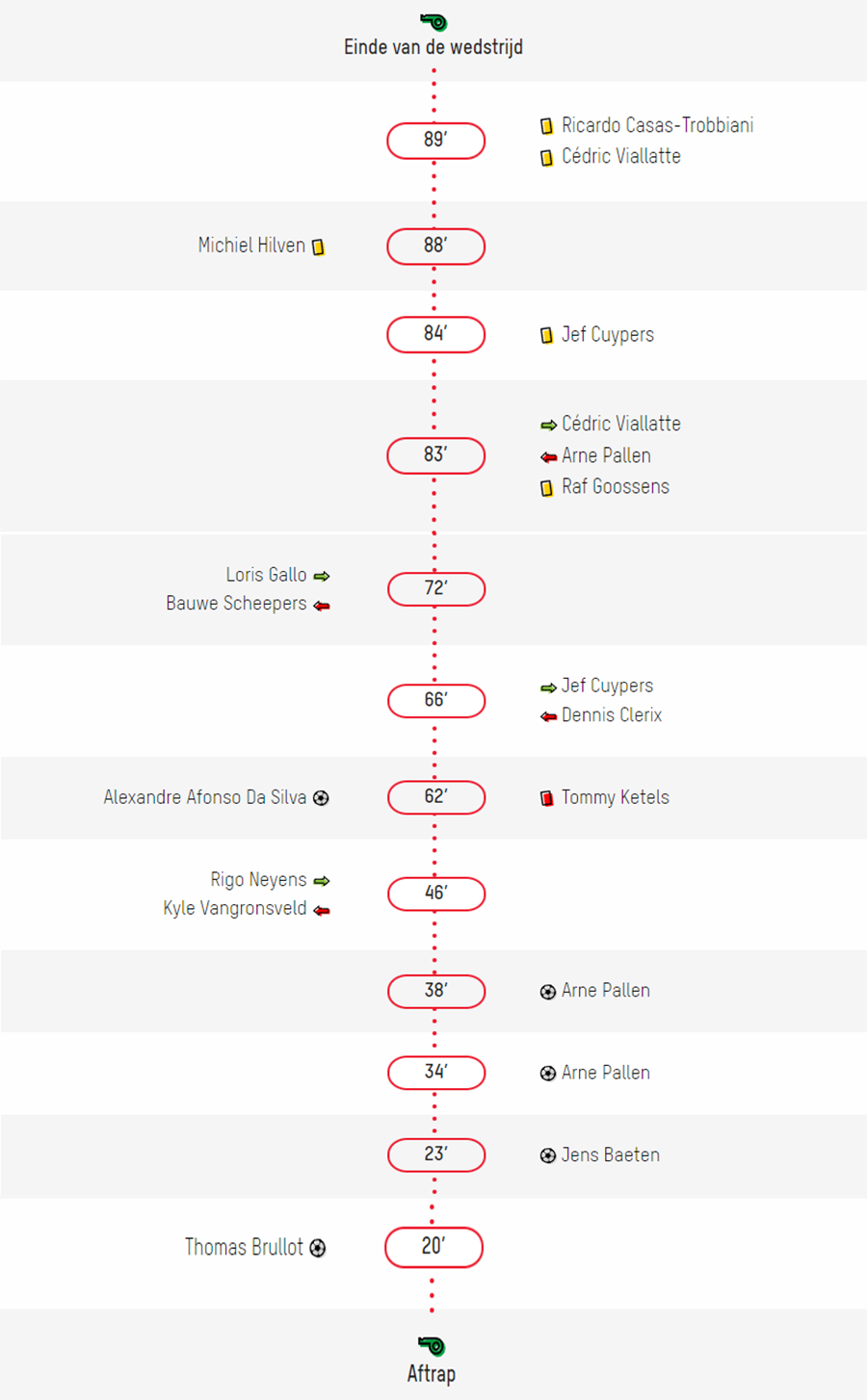Open player Bauwe Scheepers

pyautogui.click(x=236, y=604)
